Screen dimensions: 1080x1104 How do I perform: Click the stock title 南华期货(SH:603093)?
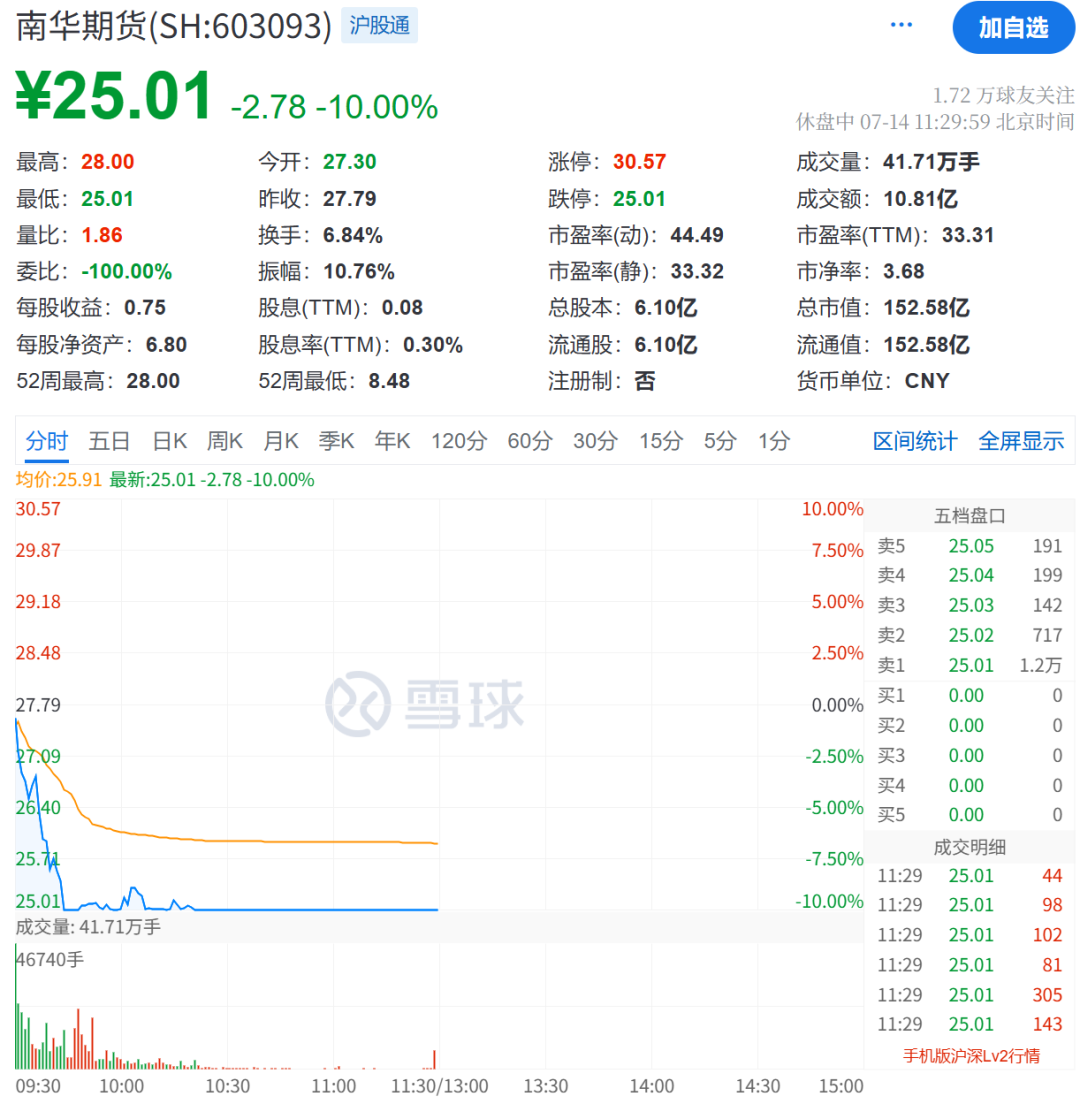[x=173, y=26]
